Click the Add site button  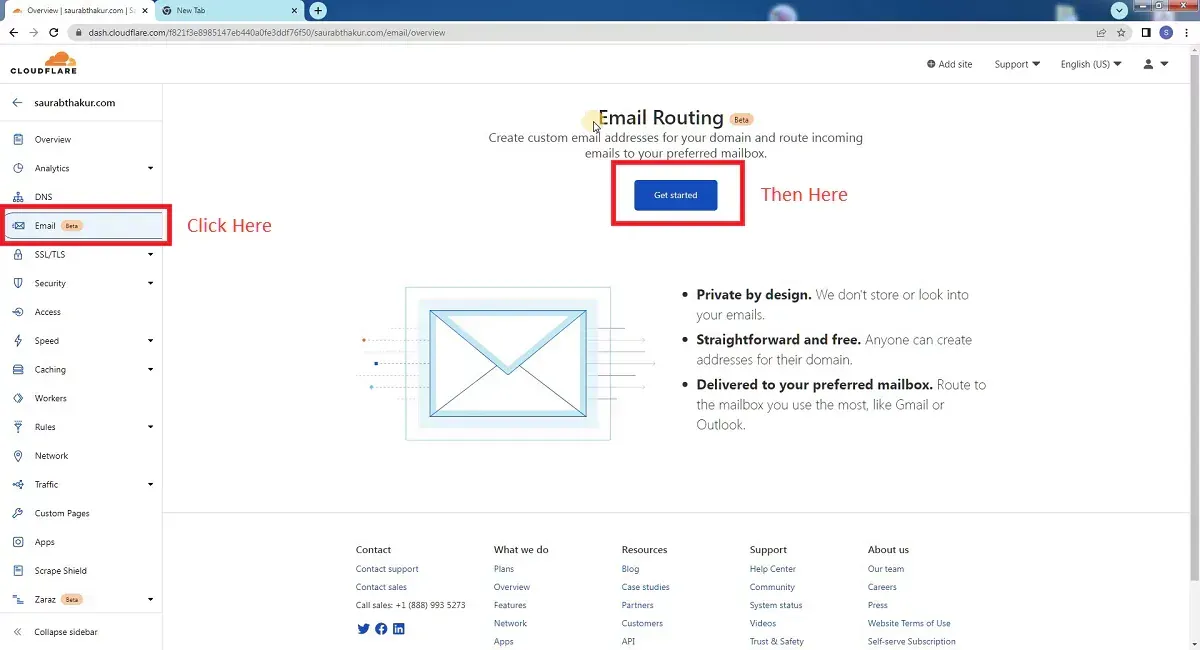point(949,64)
